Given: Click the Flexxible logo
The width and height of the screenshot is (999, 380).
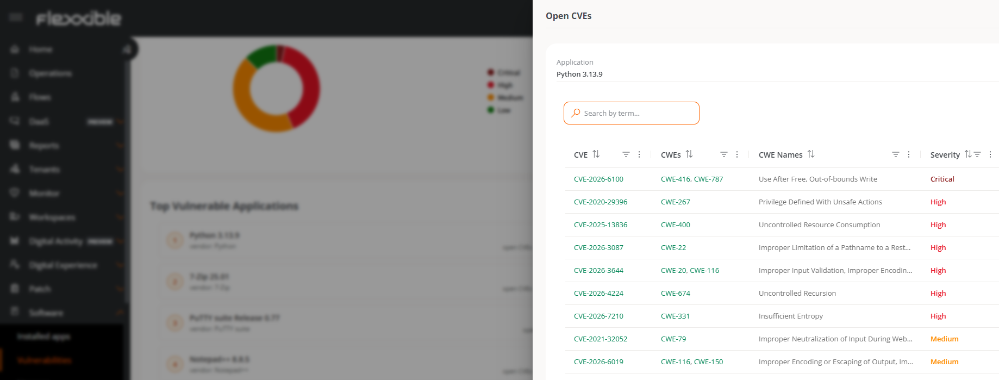Looking at the screenshot, I should (x=78, y=18).
